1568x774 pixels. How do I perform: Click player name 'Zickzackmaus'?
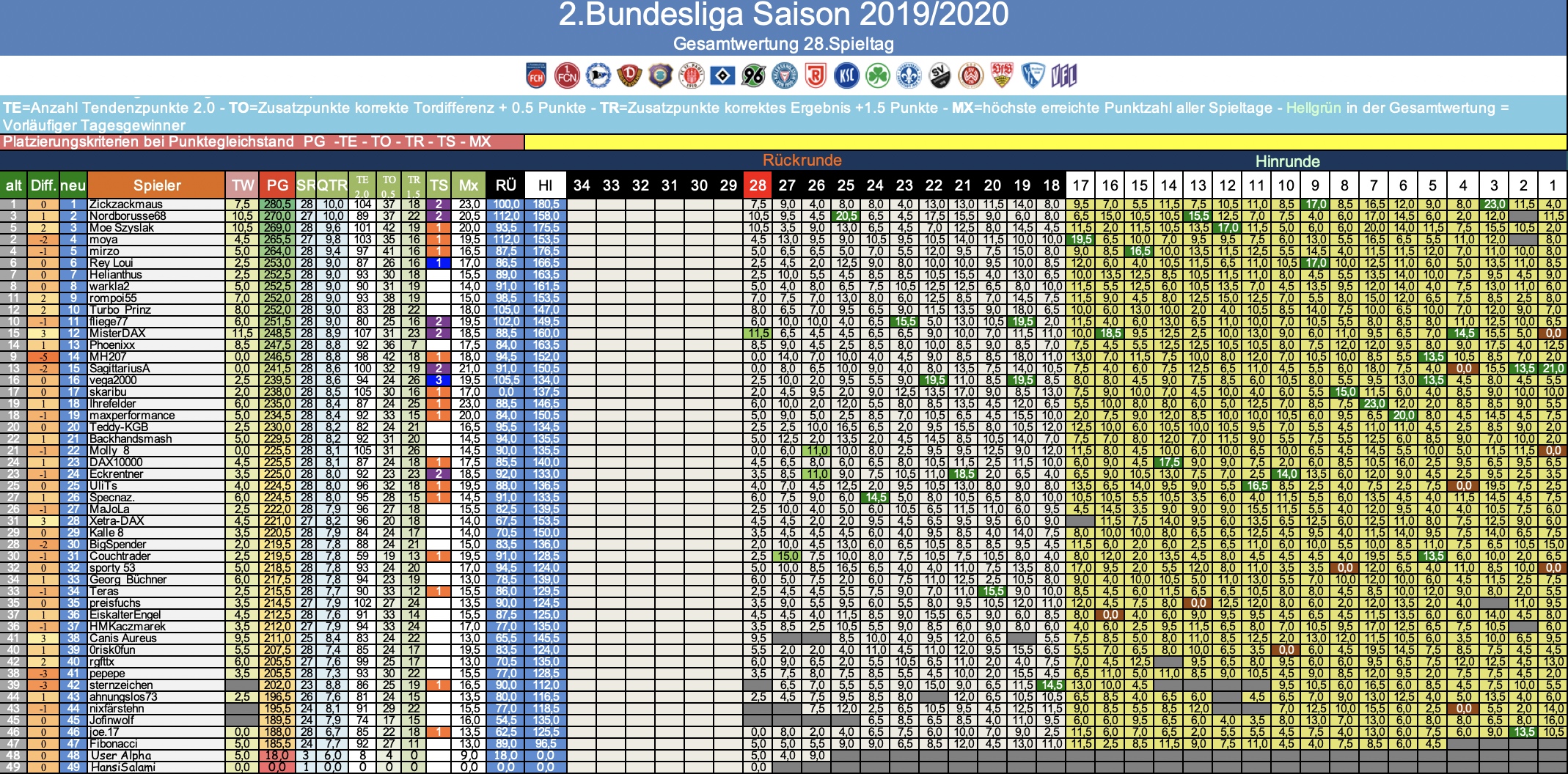[x=125, y=204]
